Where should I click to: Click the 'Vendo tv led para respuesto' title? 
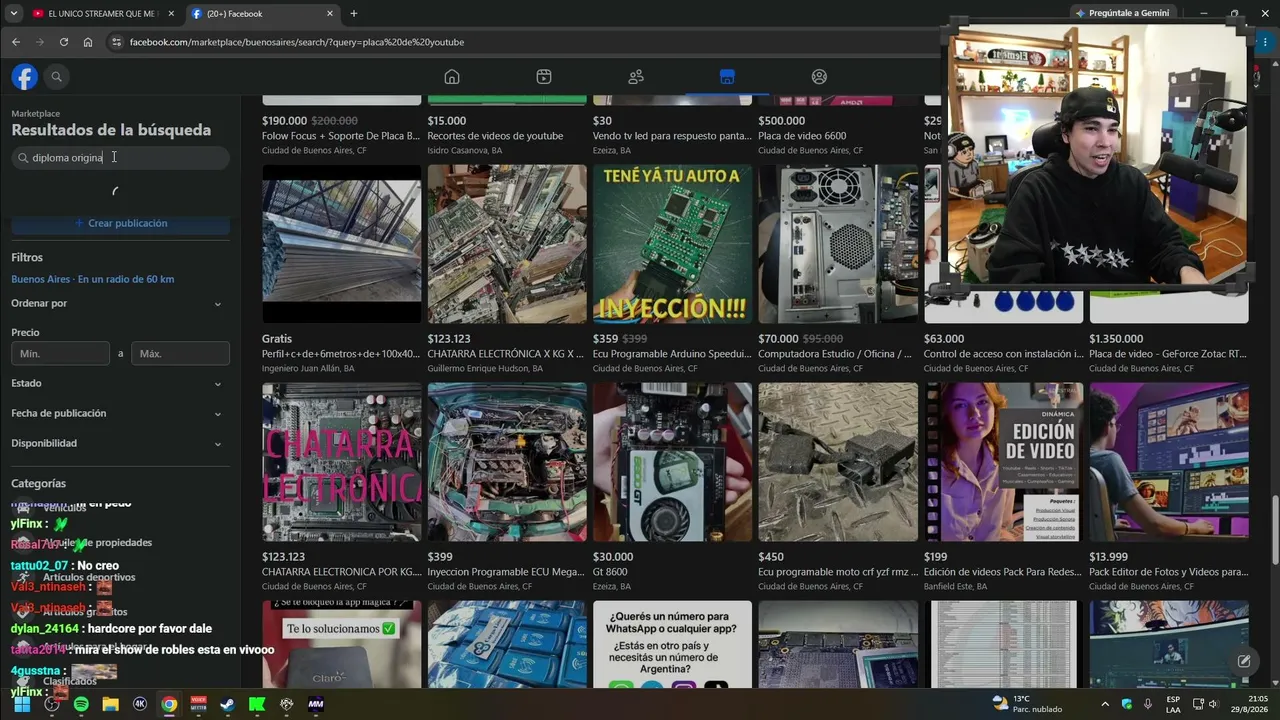pos(672,136)
